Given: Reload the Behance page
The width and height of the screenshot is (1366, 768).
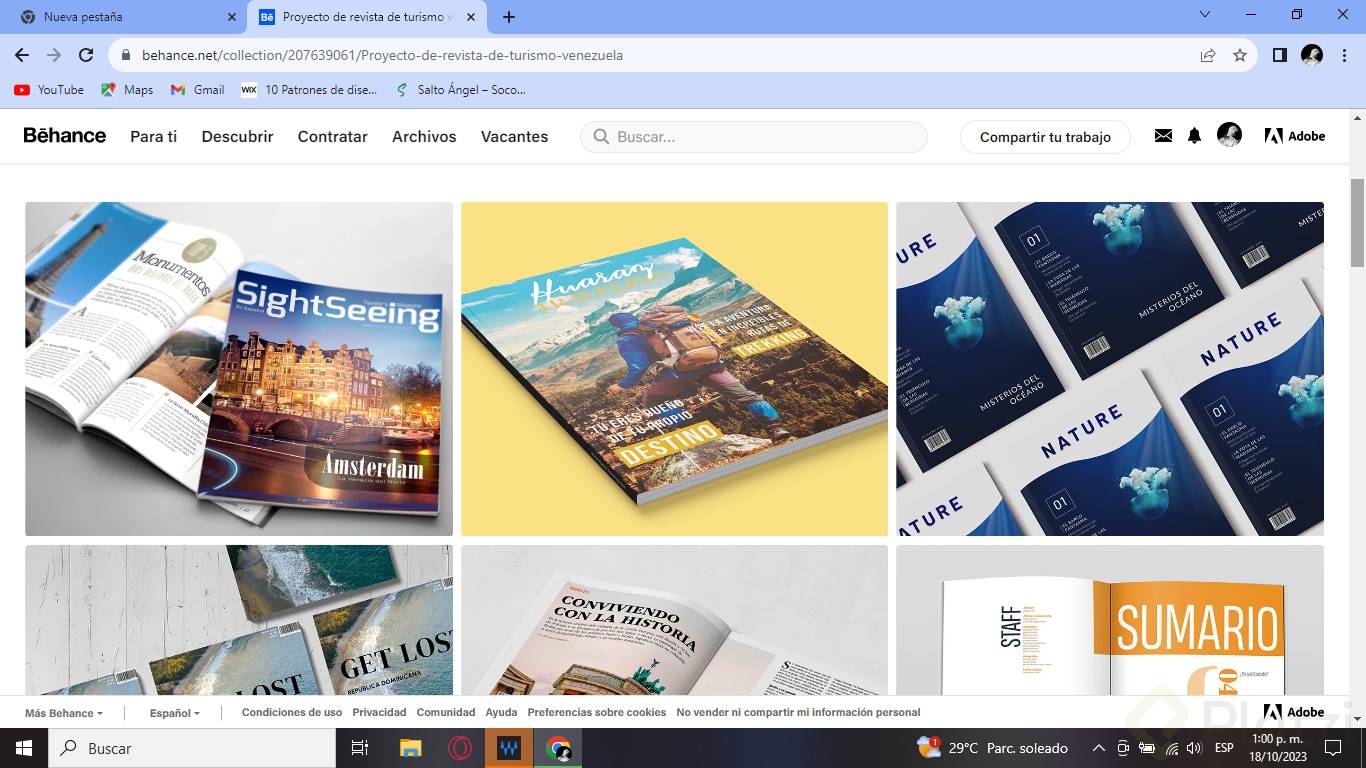Looking at the screenshot, I should [x=86, y=55].
